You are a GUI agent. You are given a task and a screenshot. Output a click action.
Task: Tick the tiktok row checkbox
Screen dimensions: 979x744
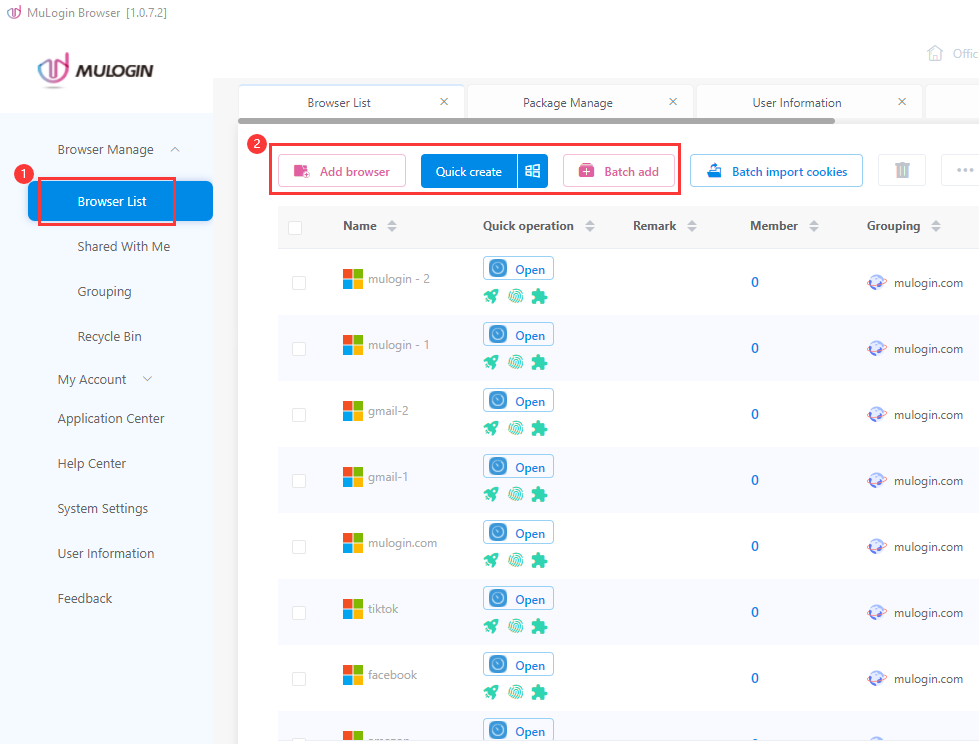[x=299, y=613]
